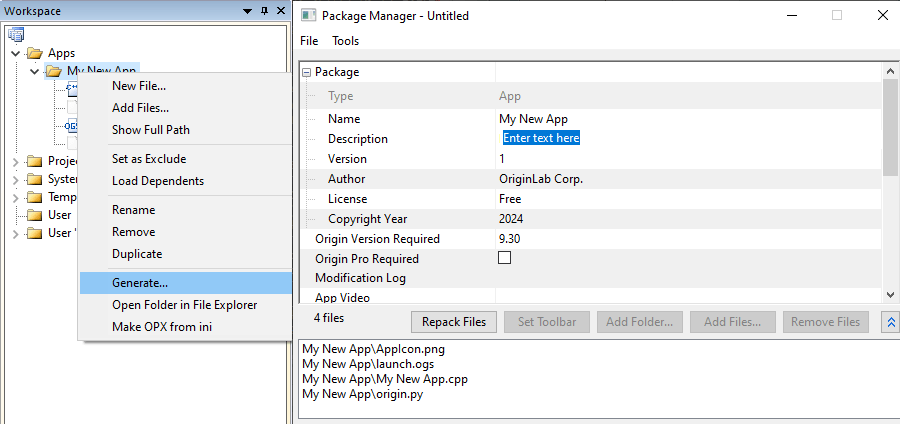Click the Package Manager title bar icon

click(308, 15)
